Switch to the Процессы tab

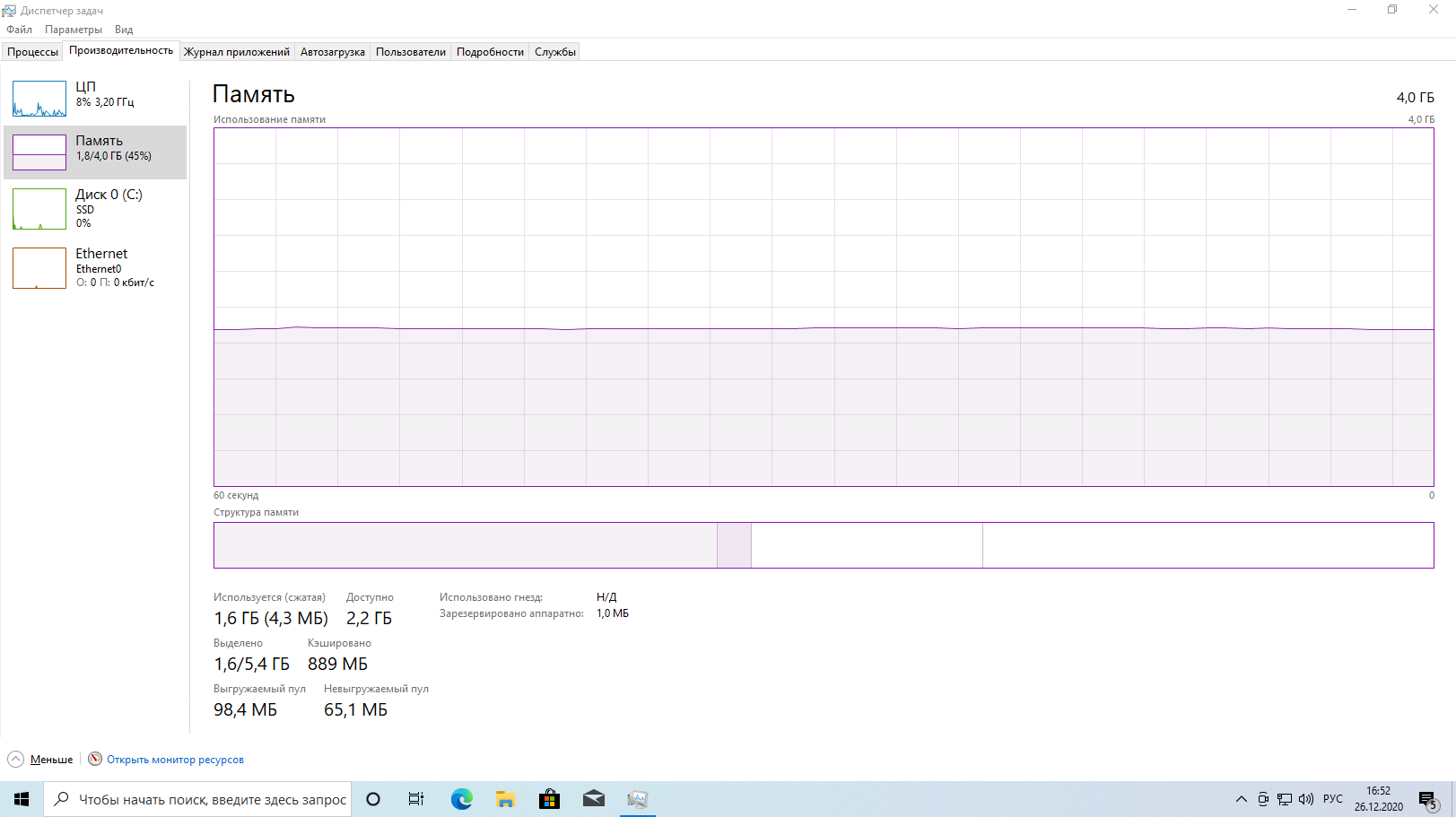pos(32,52)
